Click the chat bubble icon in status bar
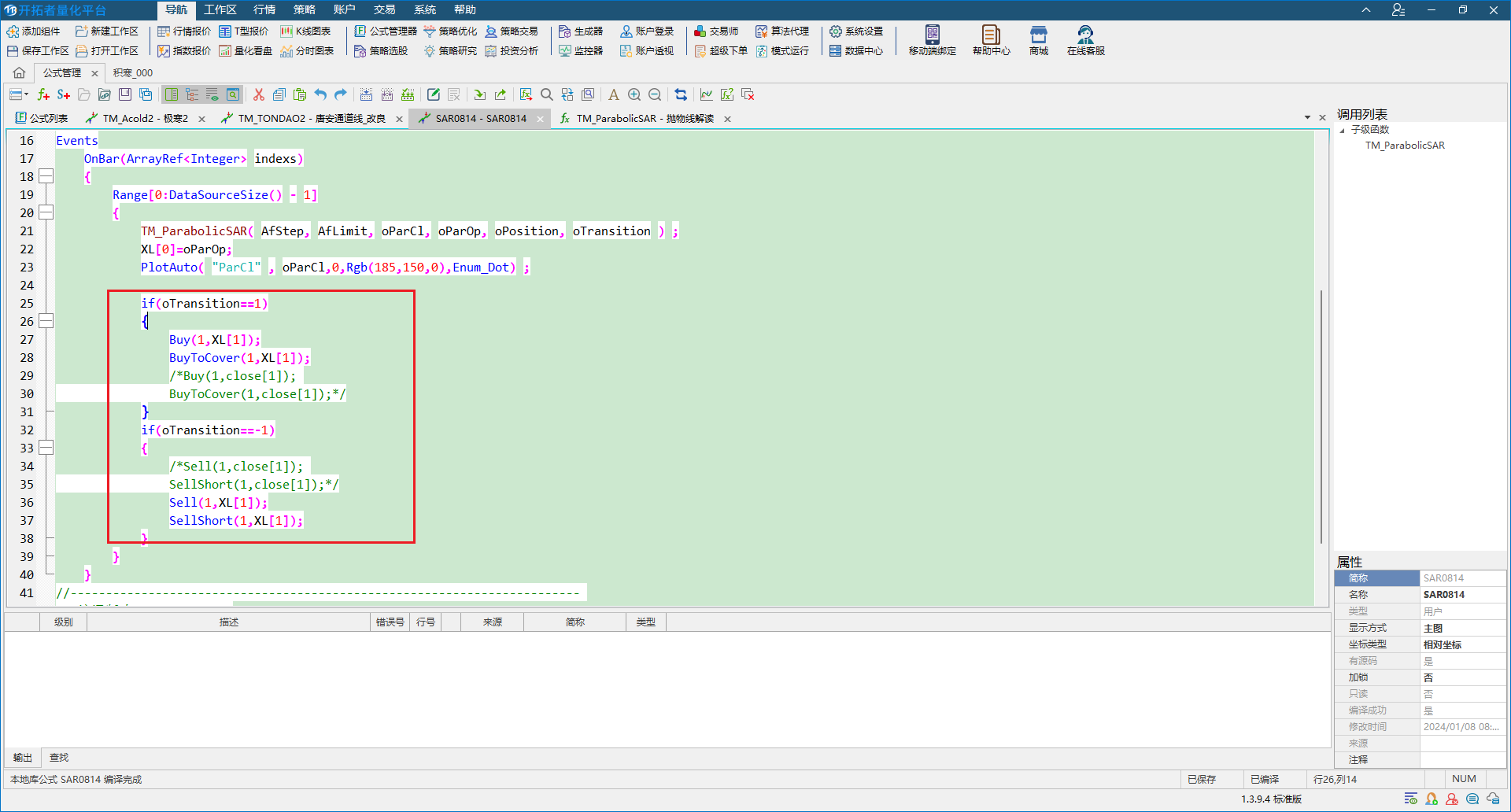The width and height of the screenshot is (1511, 812). 1472,799
